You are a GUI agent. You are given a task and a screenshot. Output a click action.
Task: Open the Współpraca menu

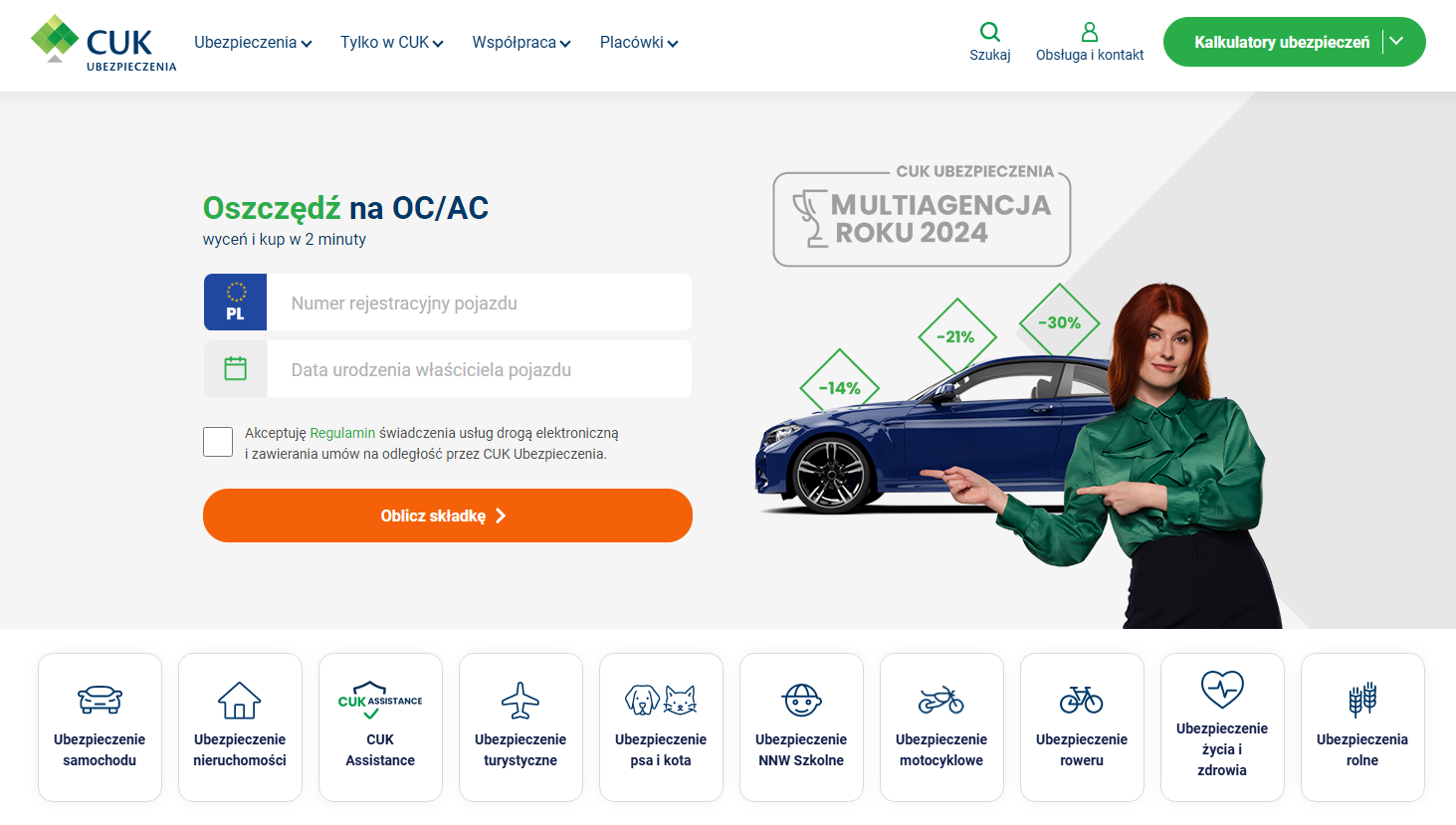521,43
